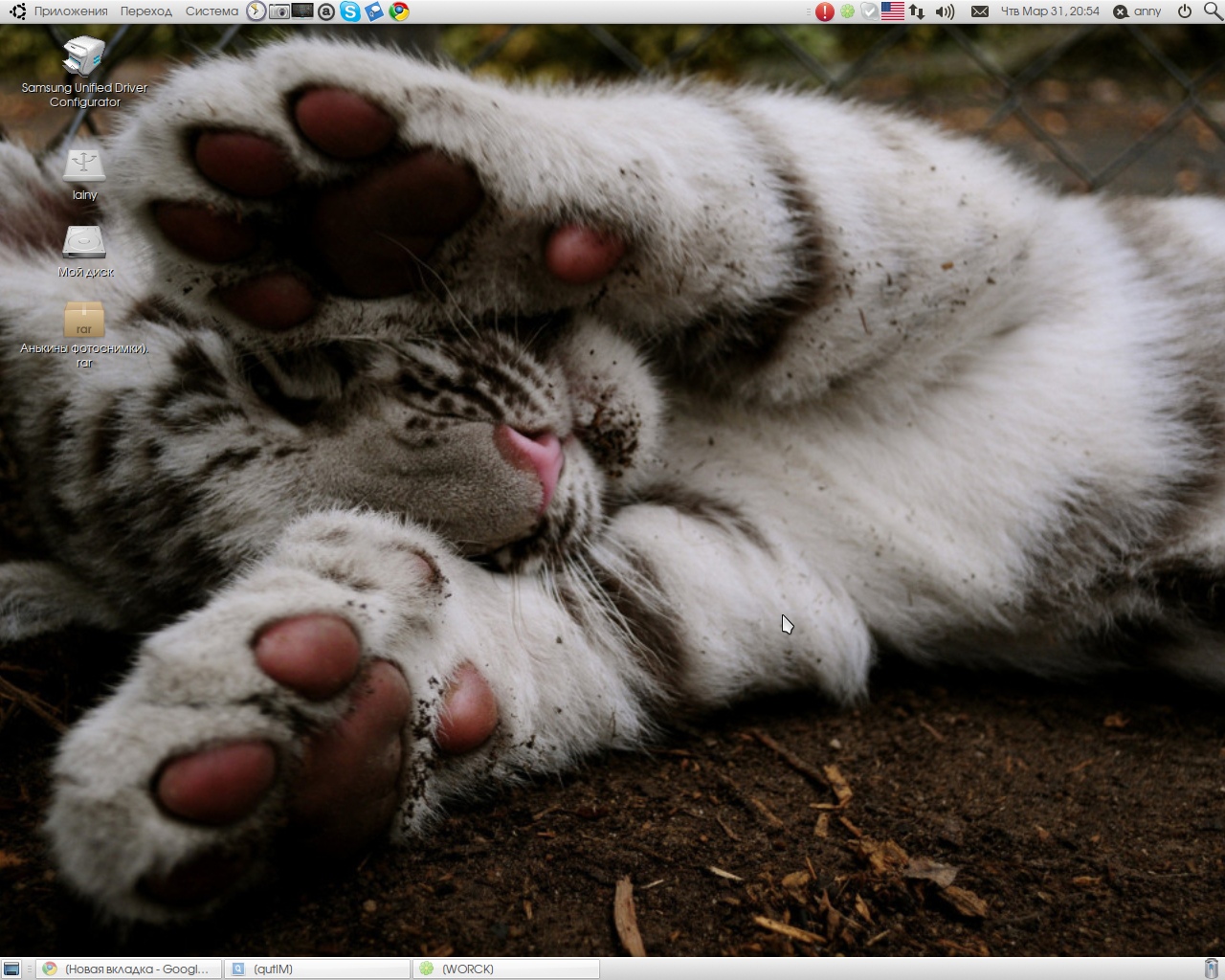
Task: Switch keyboard layout via US flag
Action: [x=893, y=11]
